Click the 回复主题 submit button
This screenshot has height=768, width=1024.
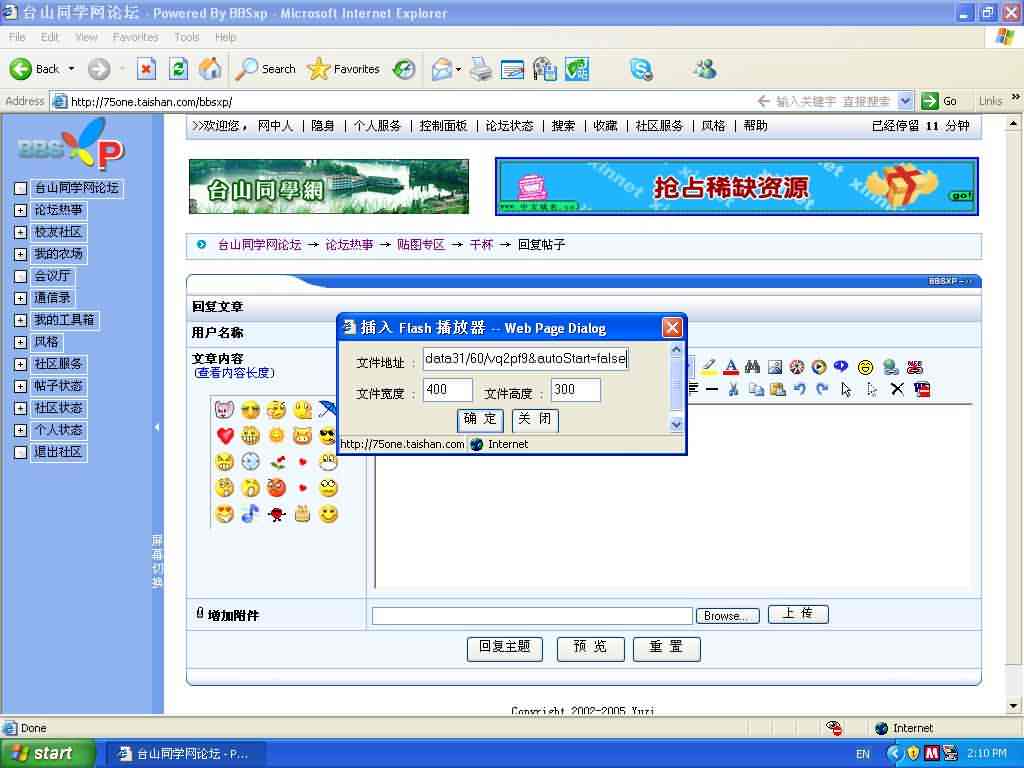505,647
